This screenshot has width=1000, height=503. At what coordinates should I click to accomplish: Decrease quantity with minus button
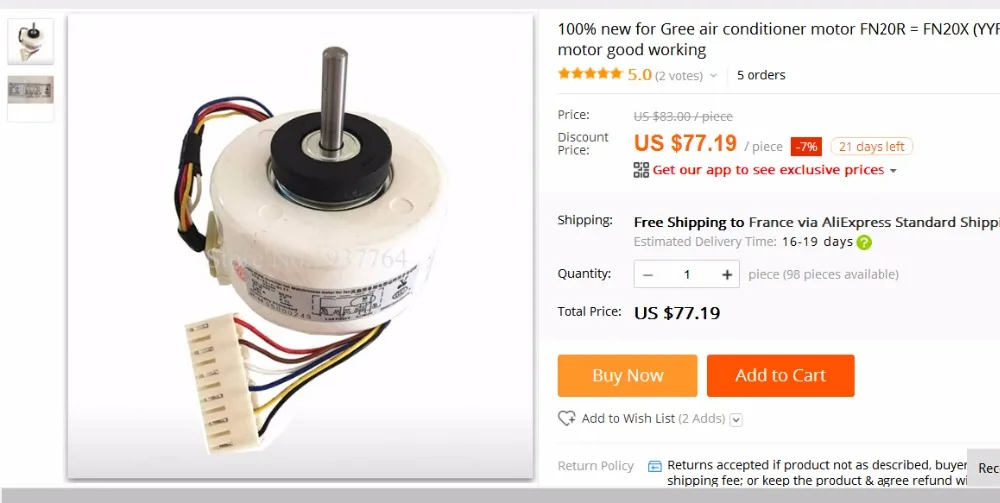648,274
